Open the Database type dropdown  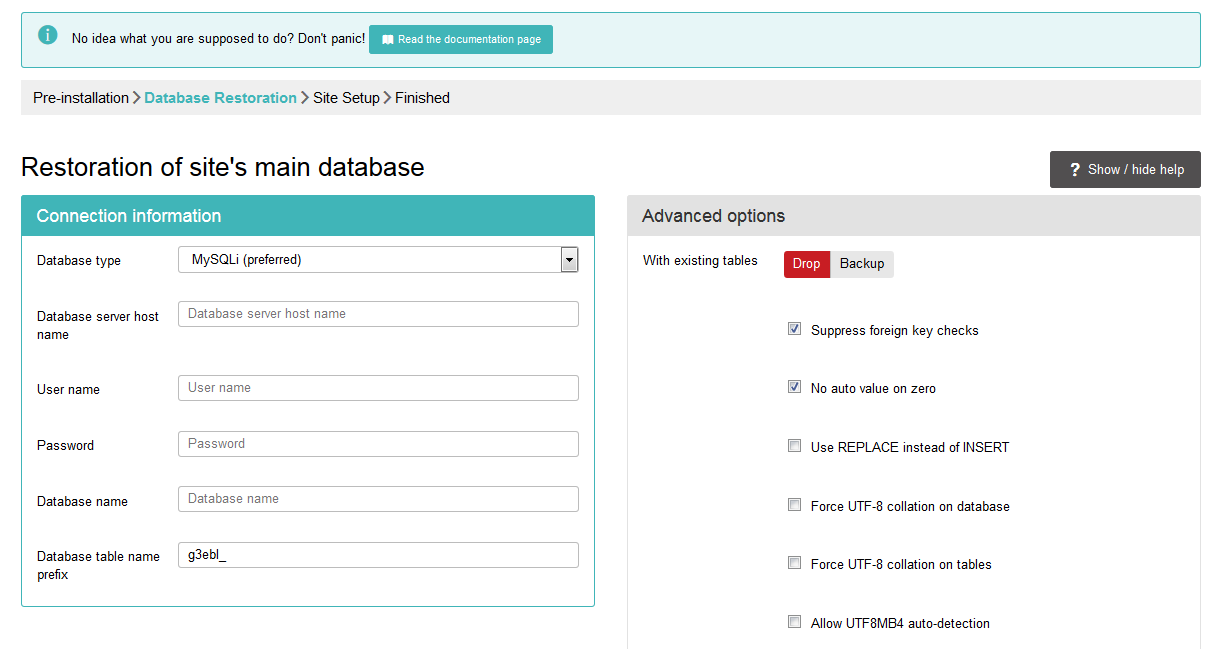click(368, 260)
